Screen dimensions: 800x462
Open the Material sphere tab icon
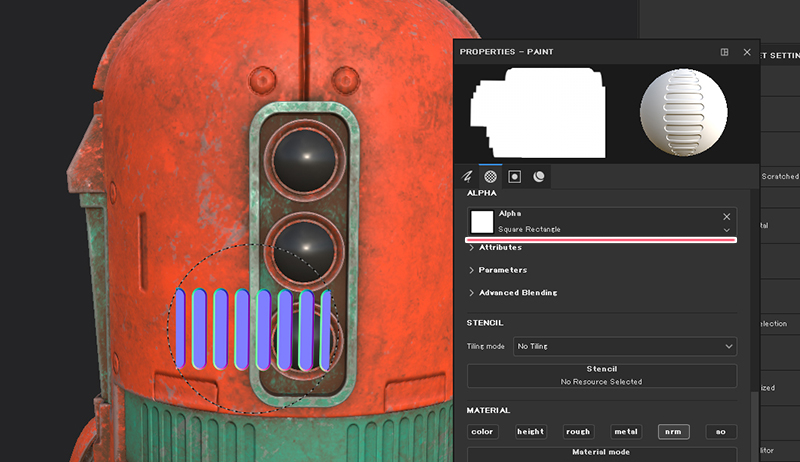(x=539, y=176)
